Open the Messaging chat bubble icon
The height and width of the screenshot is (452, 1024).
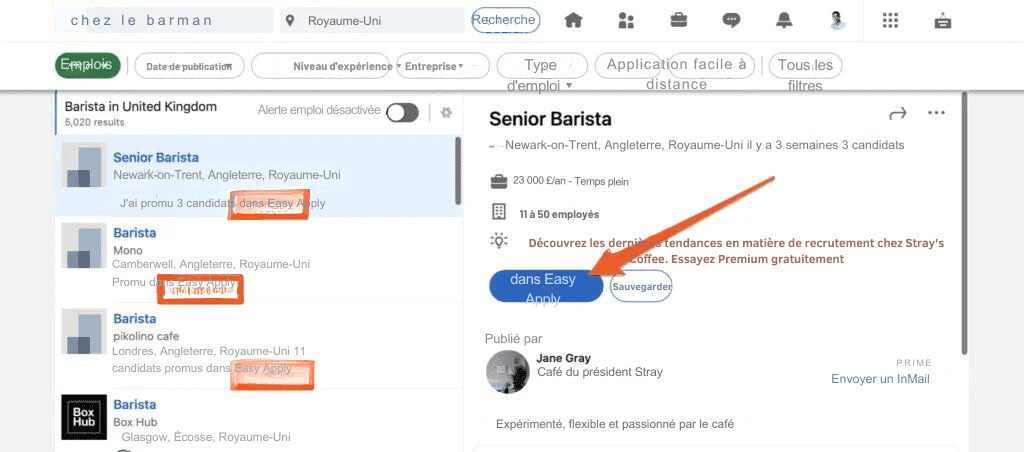(x=731, y=21)
